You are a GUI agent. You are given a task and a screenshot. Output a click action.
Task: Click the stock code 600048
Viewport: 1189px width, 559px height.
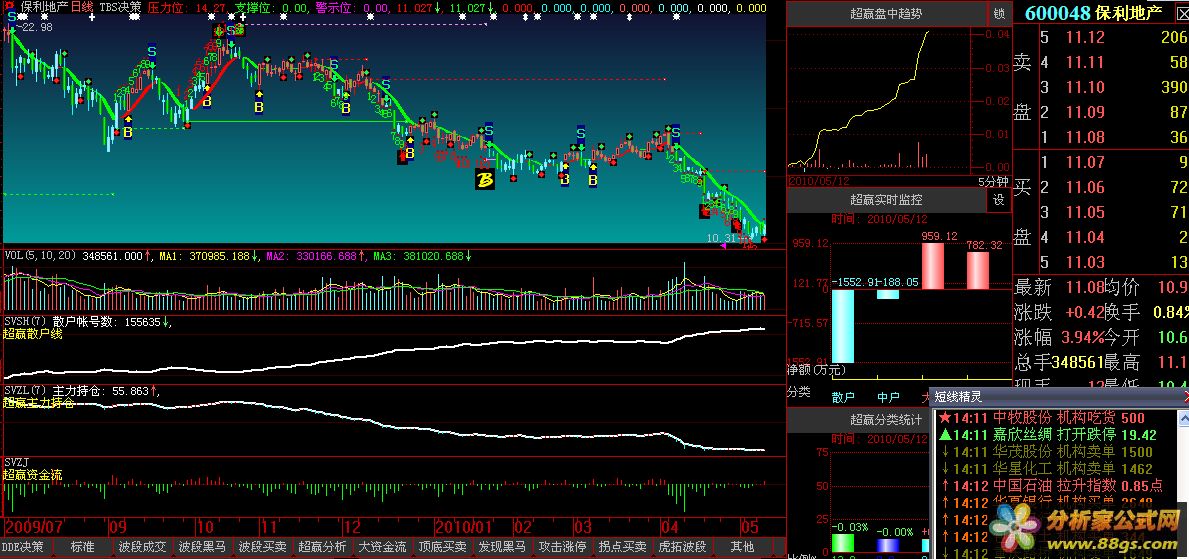click(1058, 13)
